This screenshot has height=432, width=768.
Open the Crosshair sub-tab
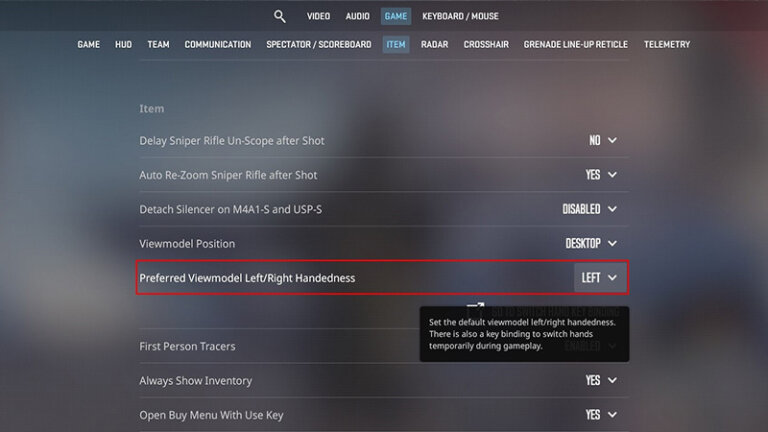(x=486, y=45)
